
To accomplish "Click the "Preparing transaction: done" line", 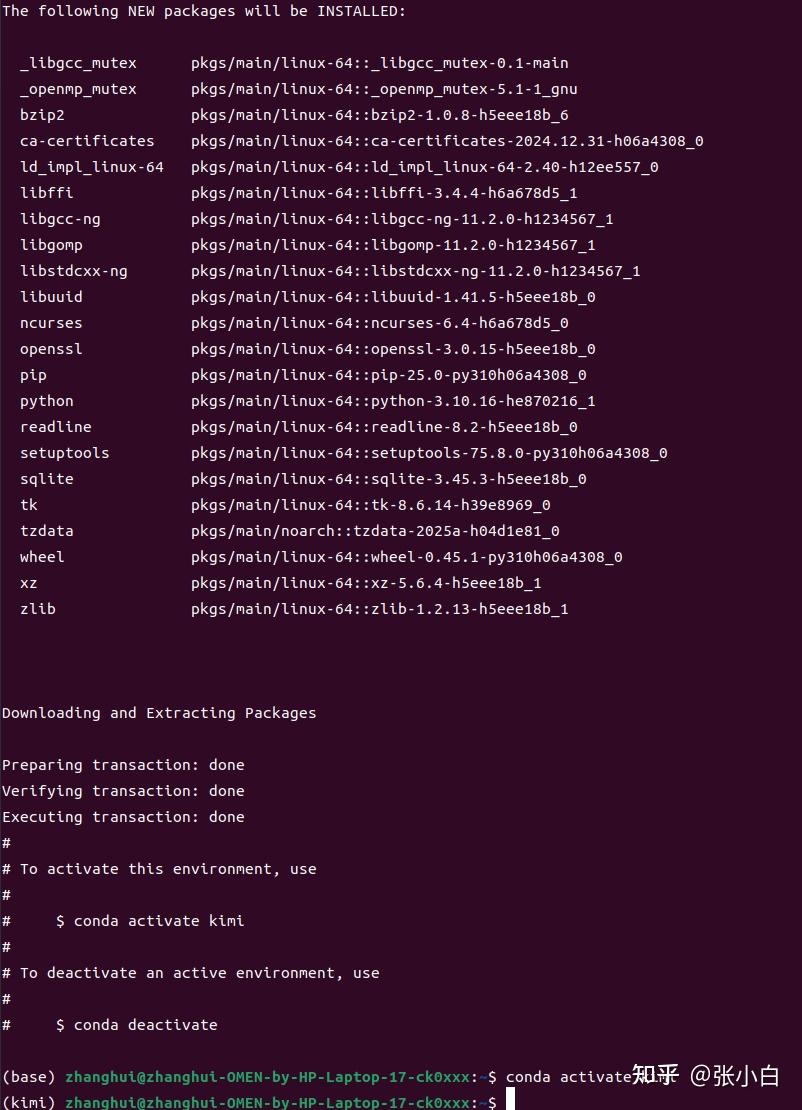I will click(123, 765).
